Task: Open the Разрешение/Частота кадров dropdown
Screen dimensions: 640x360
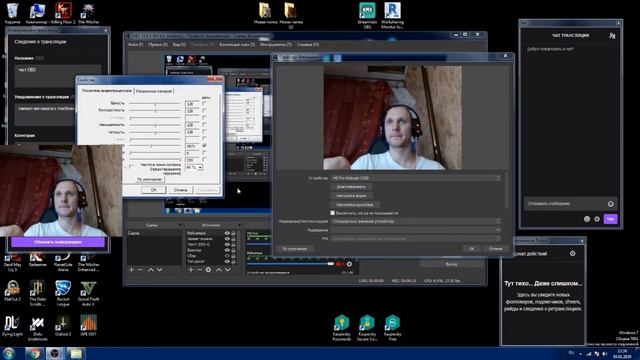Action: 416,221
